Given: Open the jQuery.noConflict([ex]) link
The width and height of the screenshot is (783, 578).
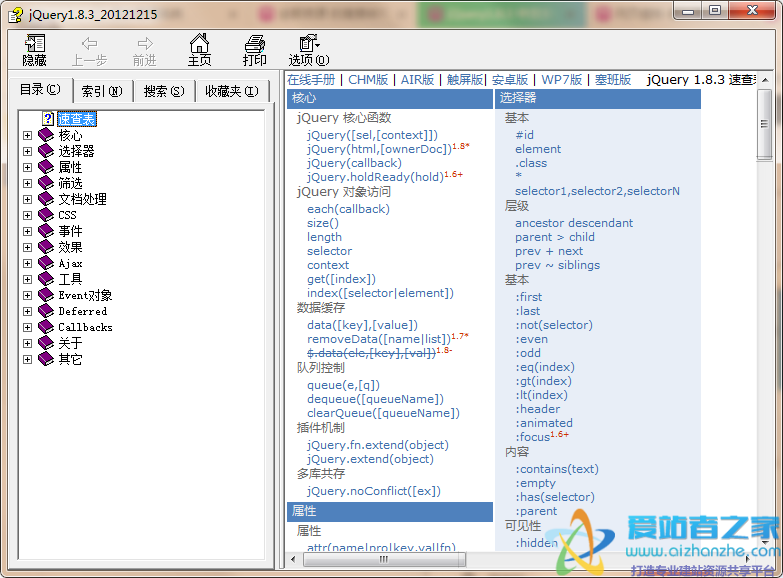Looking at the screenshot, I should click(374, 491).
